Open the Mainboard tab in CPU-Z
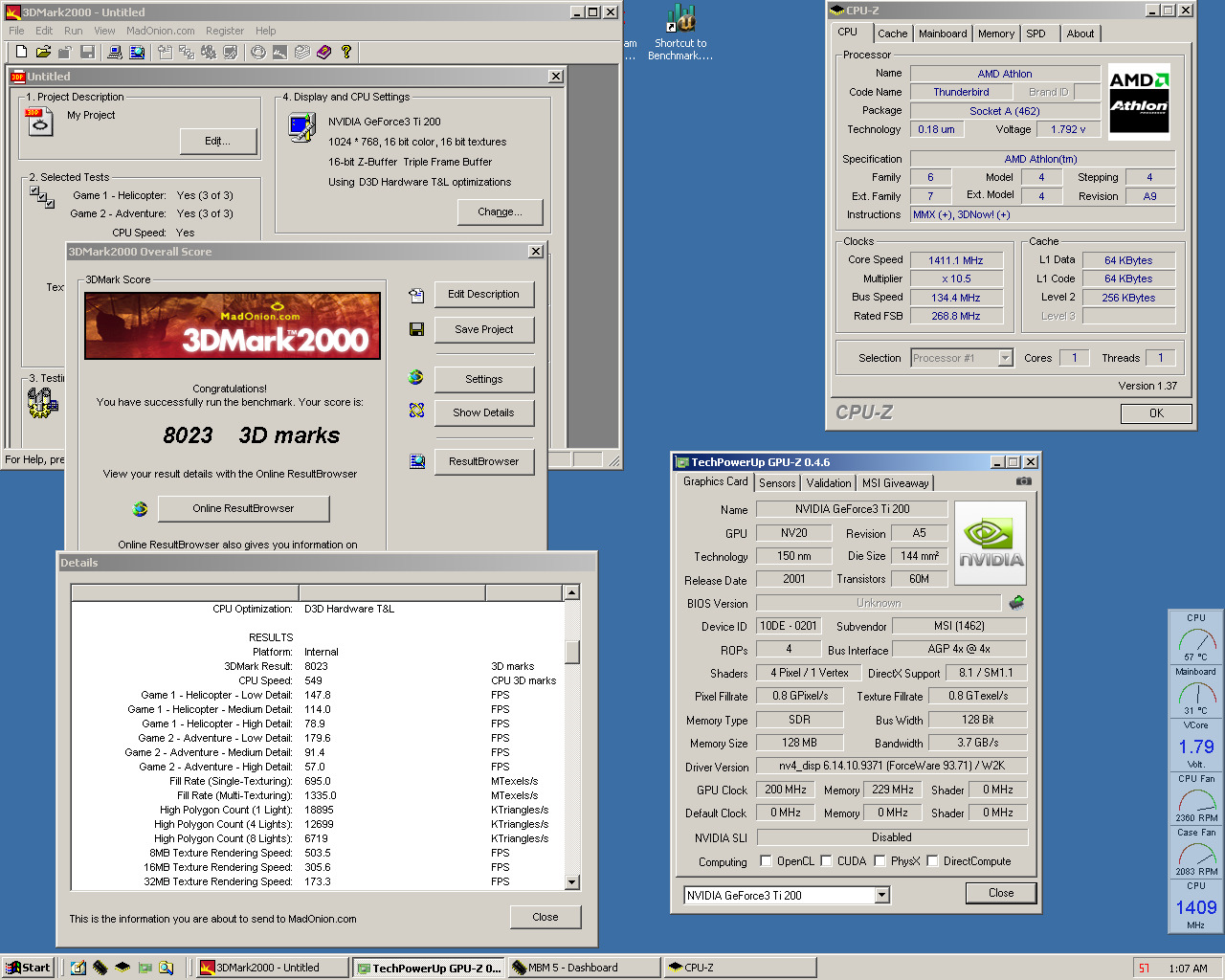This screenshot has height=980, width=1225. coord(943,33)
